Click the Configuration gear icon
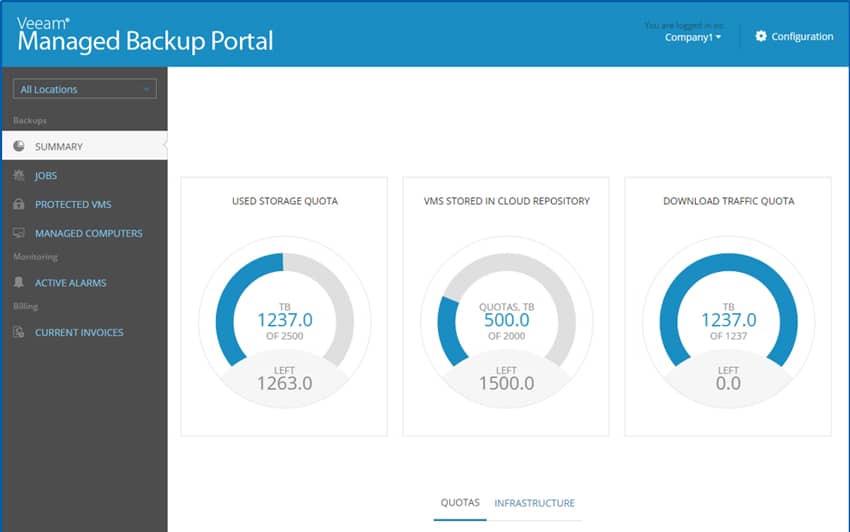Viewport: 850px width, 532px height. pos(761,36)
